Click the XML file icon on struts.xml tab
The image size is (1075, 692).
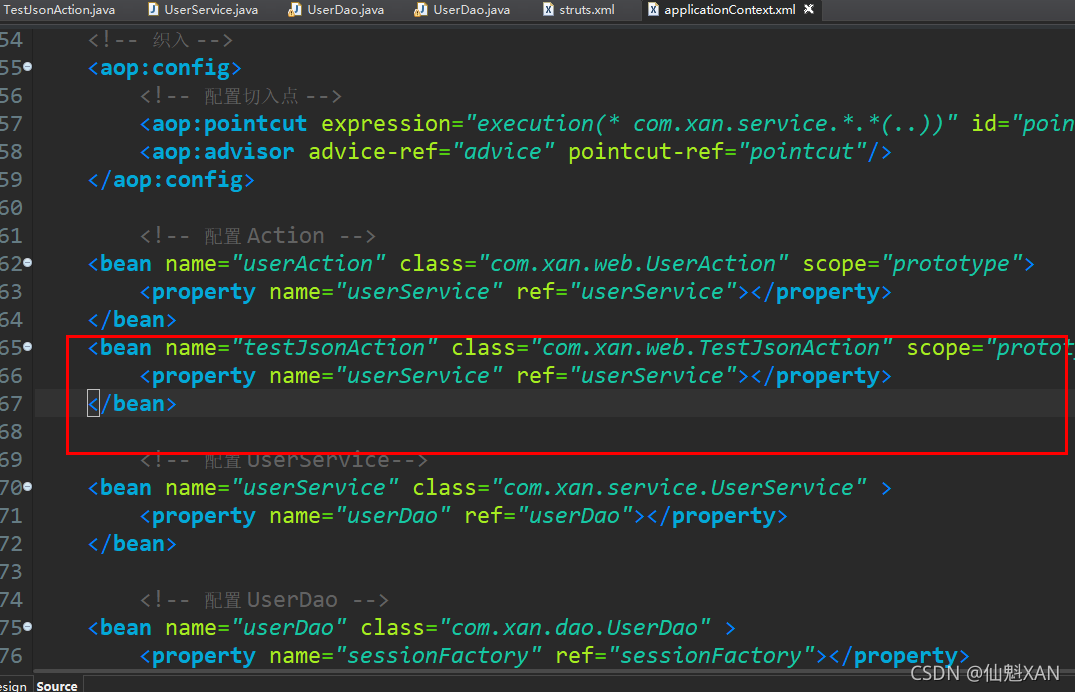[x=548, y=10]
